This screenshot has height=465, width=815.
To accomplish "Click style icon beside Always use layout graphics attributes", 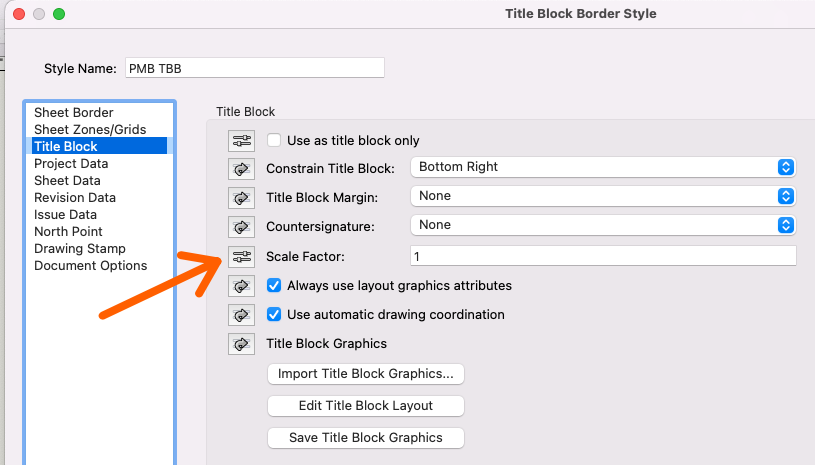I will point(241,286).
